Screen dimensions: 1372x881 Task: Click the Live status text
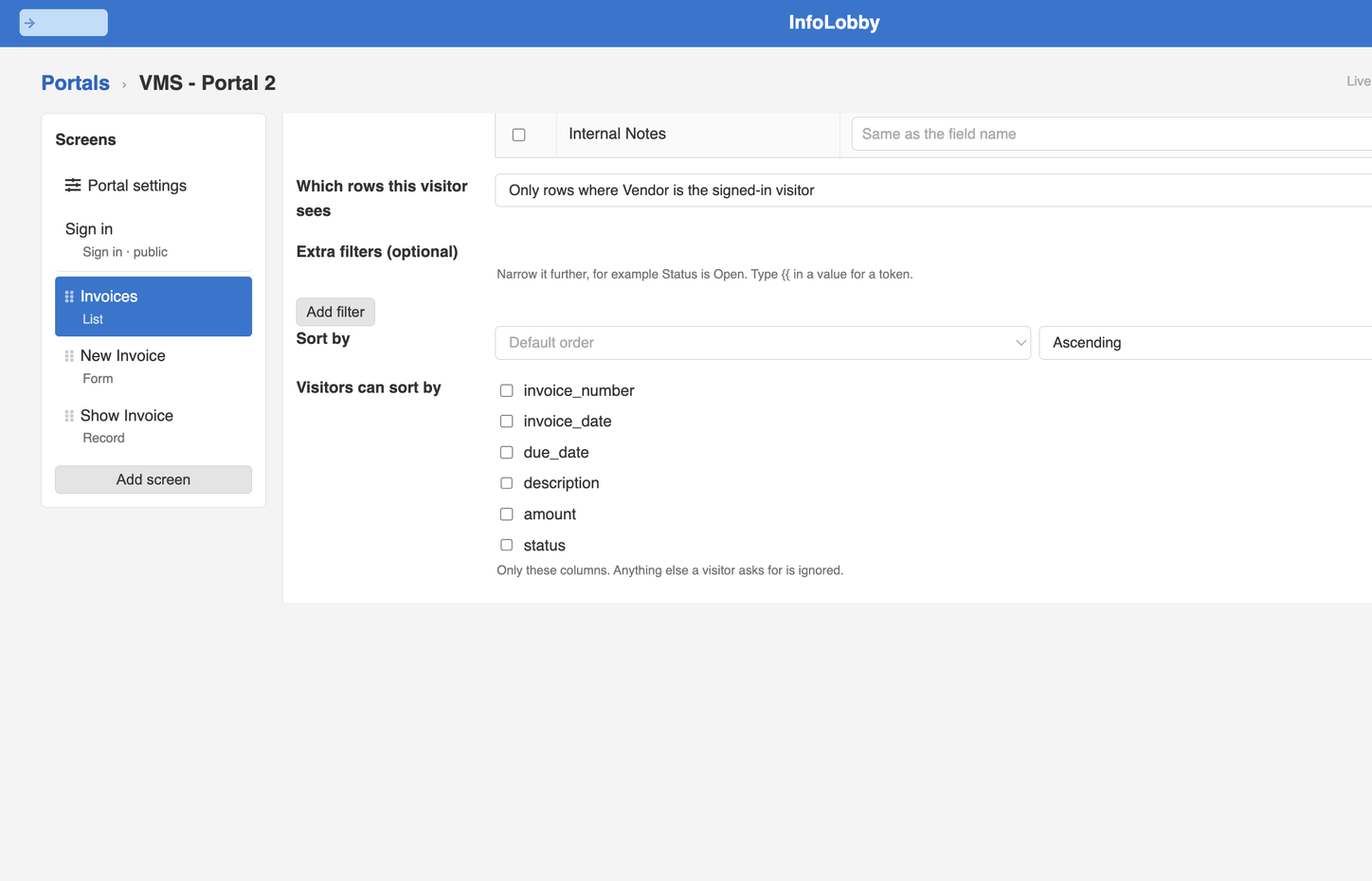[1359, 81]
